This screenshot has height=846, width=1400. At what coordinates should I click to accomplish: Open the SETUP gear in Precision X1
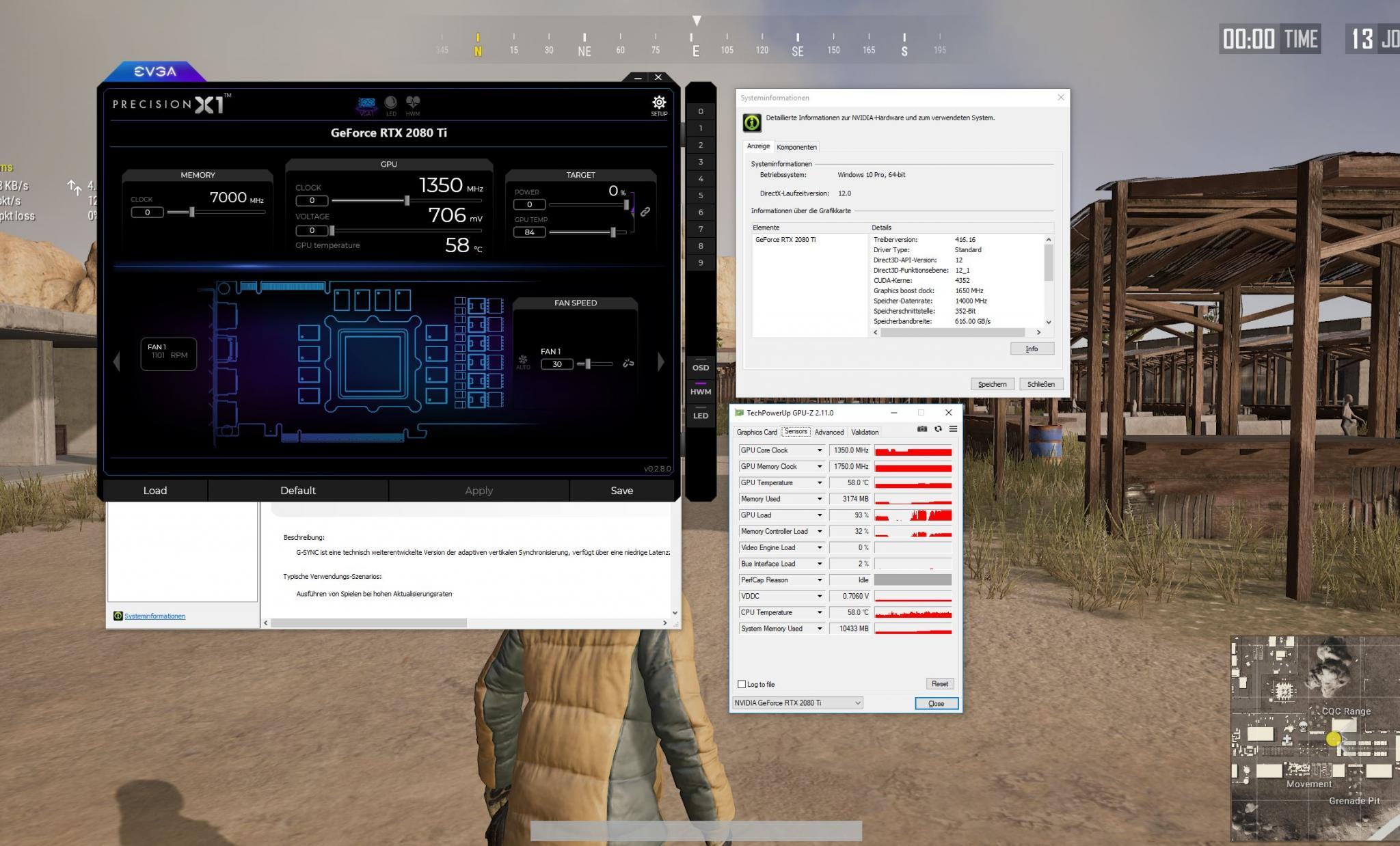coord(658,105)
